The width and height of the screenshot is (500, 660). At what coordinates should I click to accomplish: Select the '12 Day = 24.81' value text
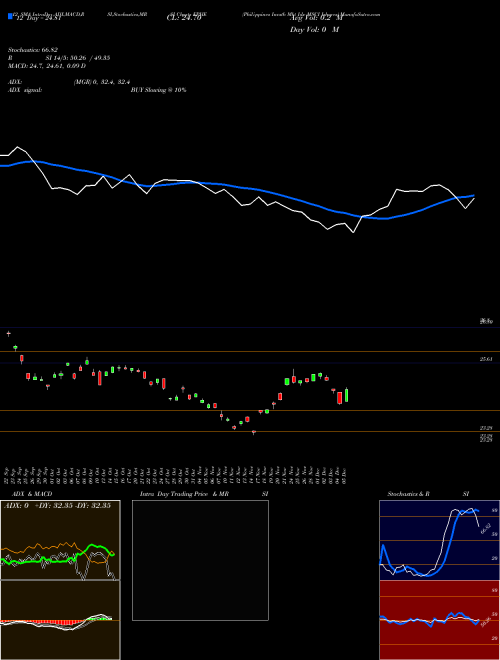point(39,18)
